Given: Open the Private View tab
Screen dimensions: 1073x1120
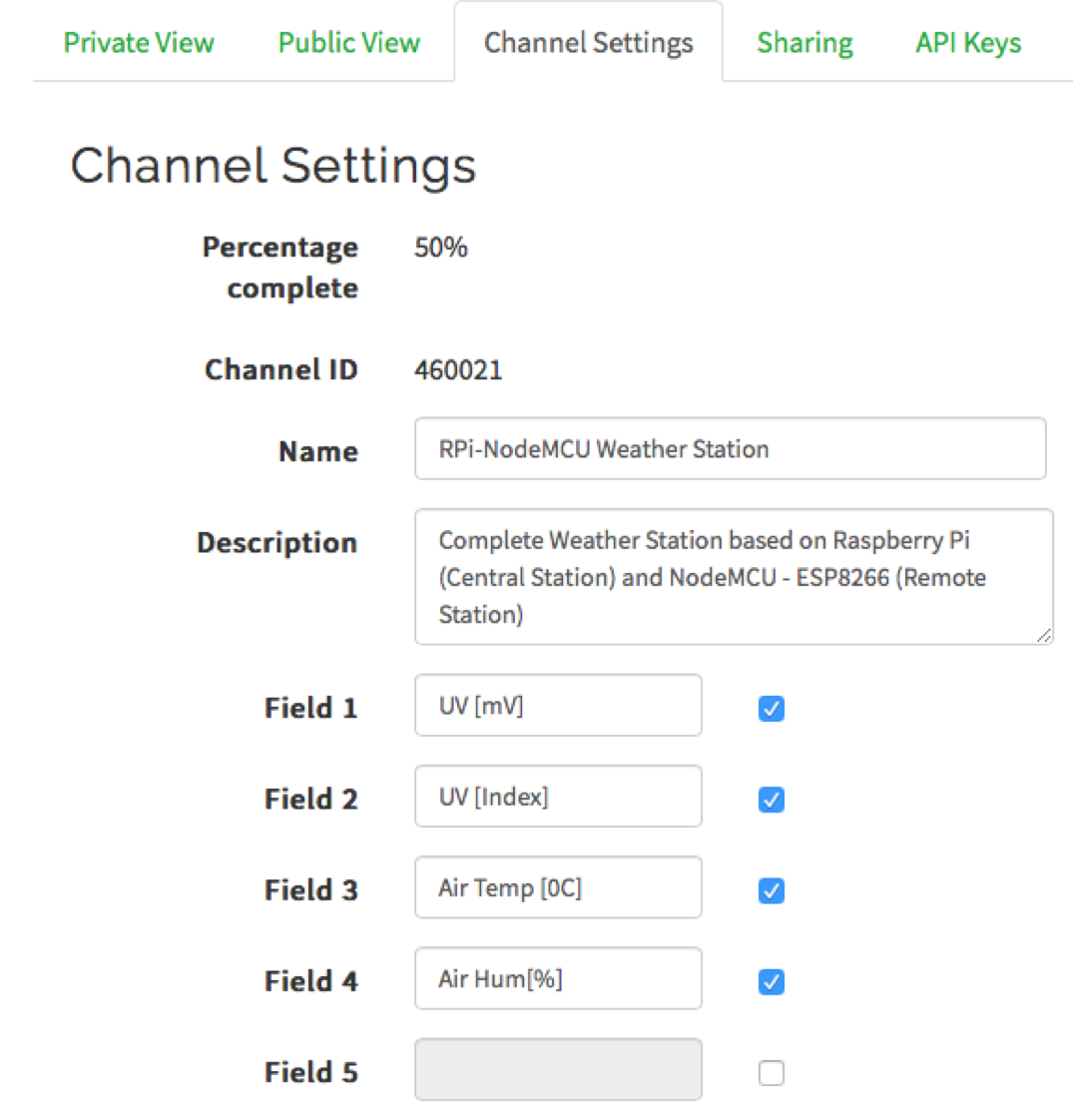Looking at the screenshot, I should point(139,43).
